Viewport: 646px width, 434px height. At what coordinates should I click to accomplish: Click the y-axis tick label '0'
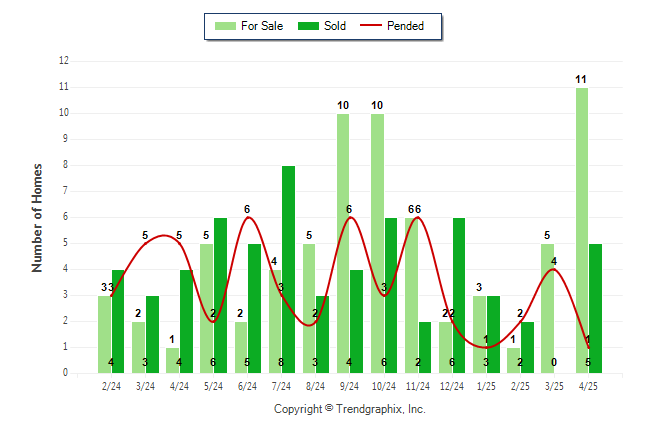65,373
